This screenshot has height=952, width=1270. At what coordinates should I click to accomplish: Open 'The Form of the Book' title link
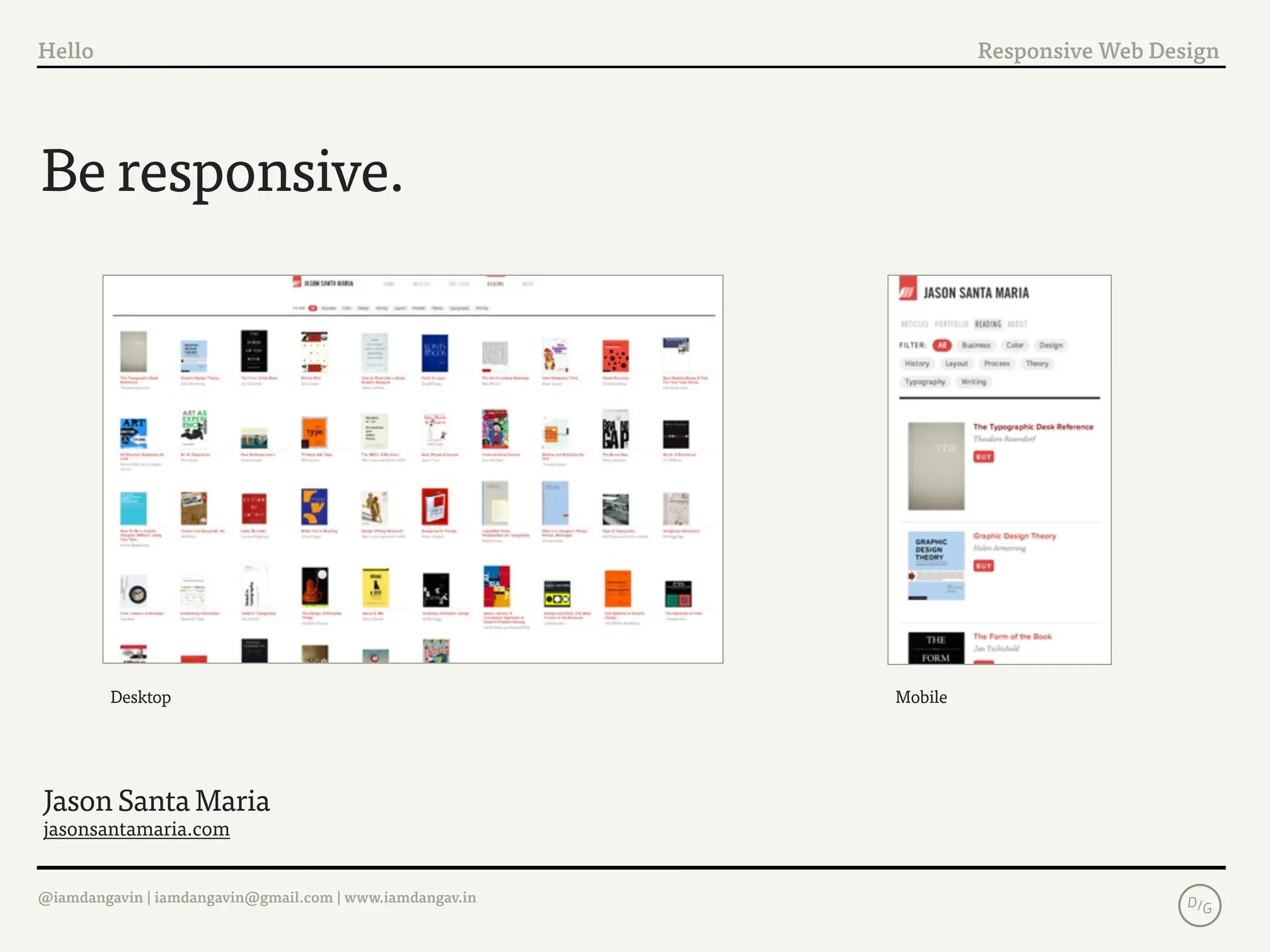(1012, 637)
